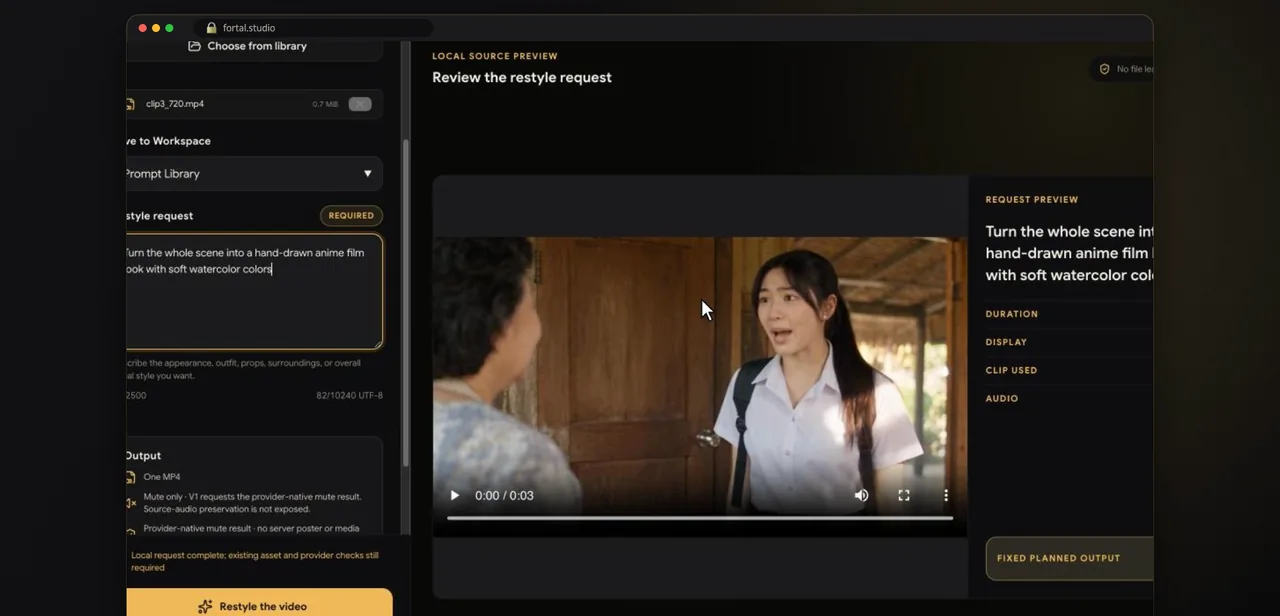Expand the Prompt Library dropdown
Screen dimensions: 1280x616
coord(254,174)
